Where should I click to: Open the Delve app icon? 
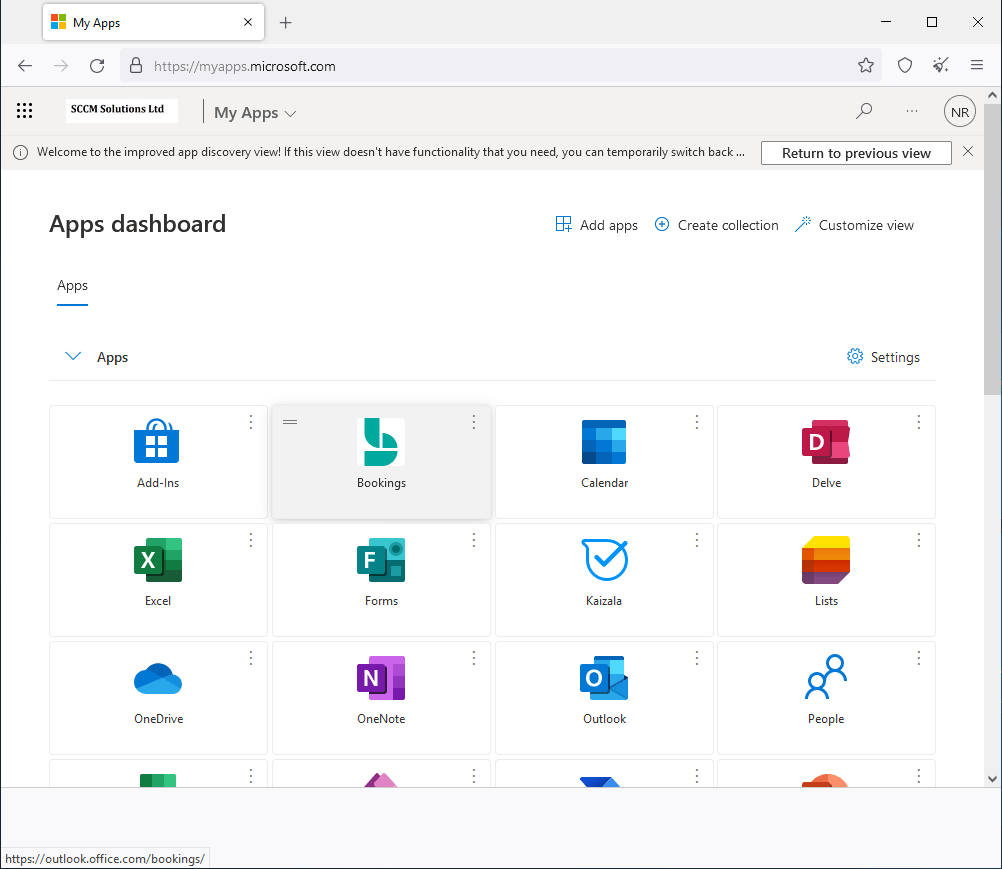[x=826, y=443]
